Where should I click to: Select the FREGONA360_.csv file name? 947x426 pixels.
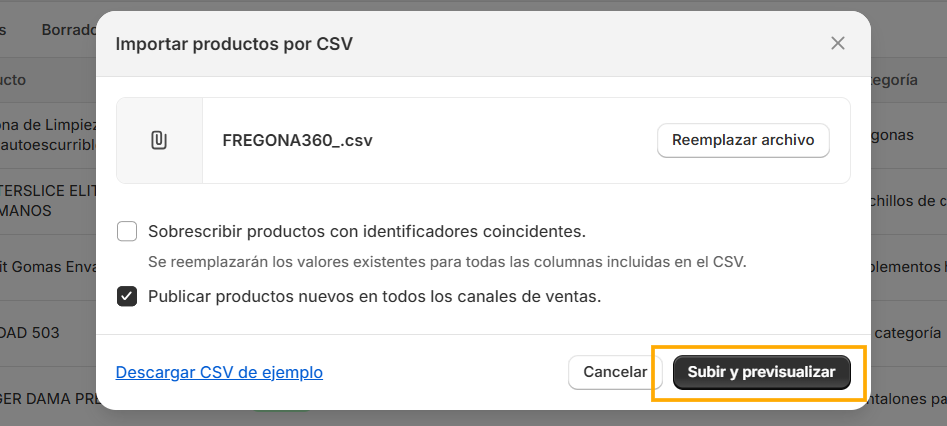pyautogui.click(x=298, y=141)
